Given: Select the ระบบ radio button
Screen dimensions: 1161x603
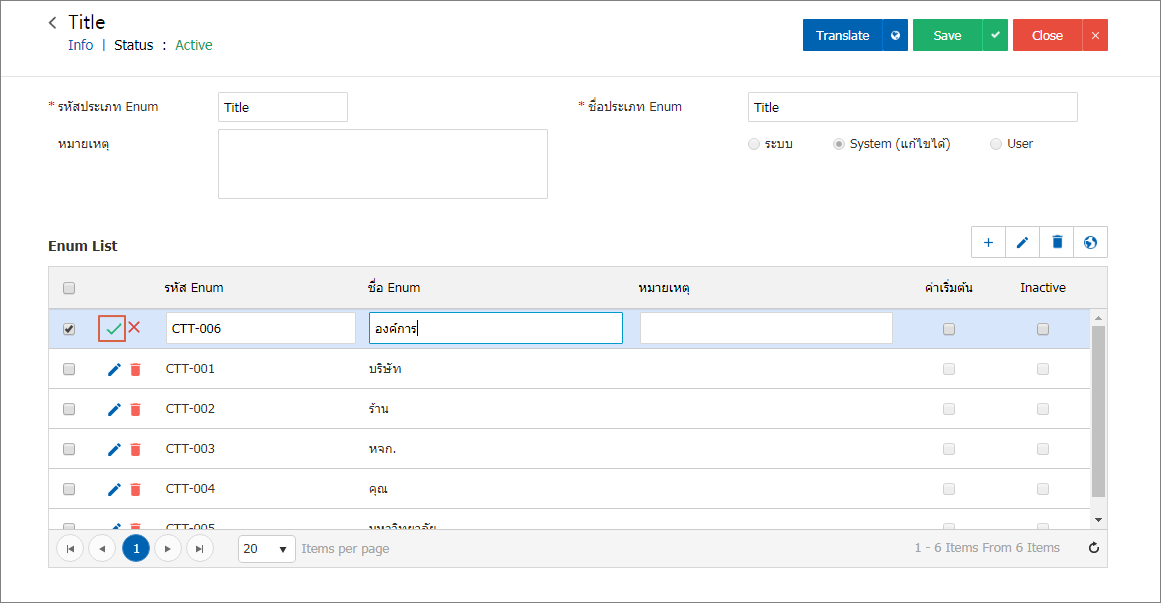Looking at the screenshot, I should click(x=754, y=144).
